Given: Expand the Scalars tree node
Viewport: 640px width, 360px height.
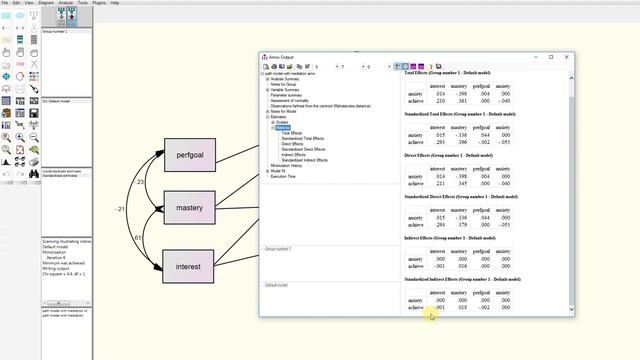Looking at the screenshot, I should pos(273,122).
